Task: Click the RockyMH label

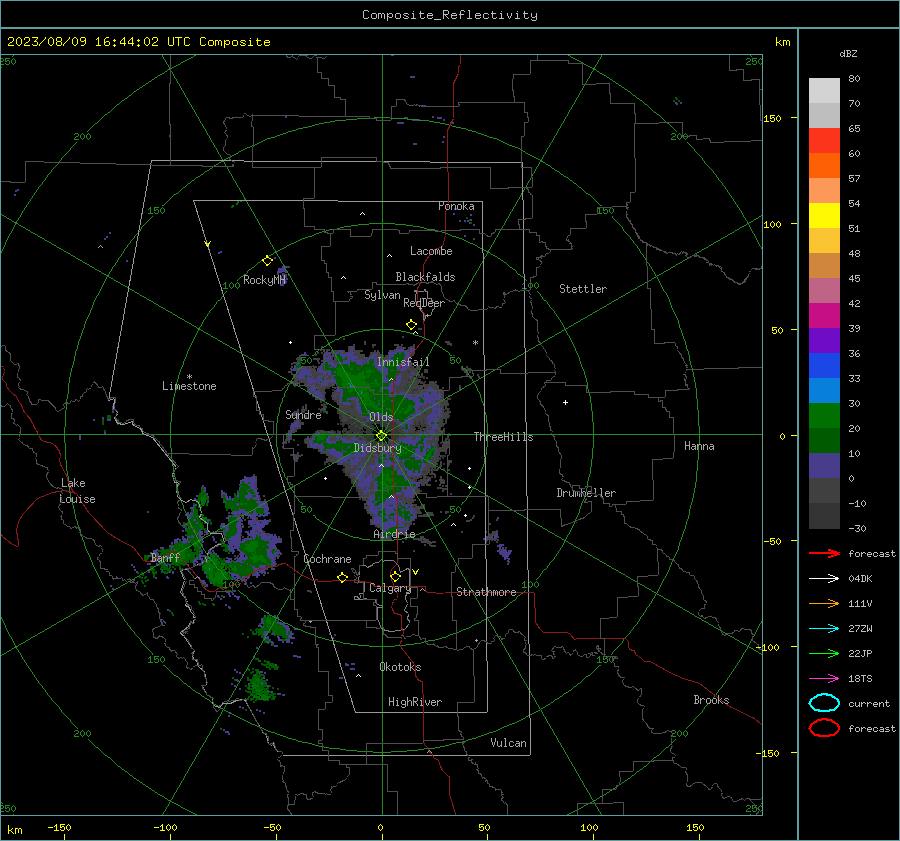Action: tap(264, 280)
